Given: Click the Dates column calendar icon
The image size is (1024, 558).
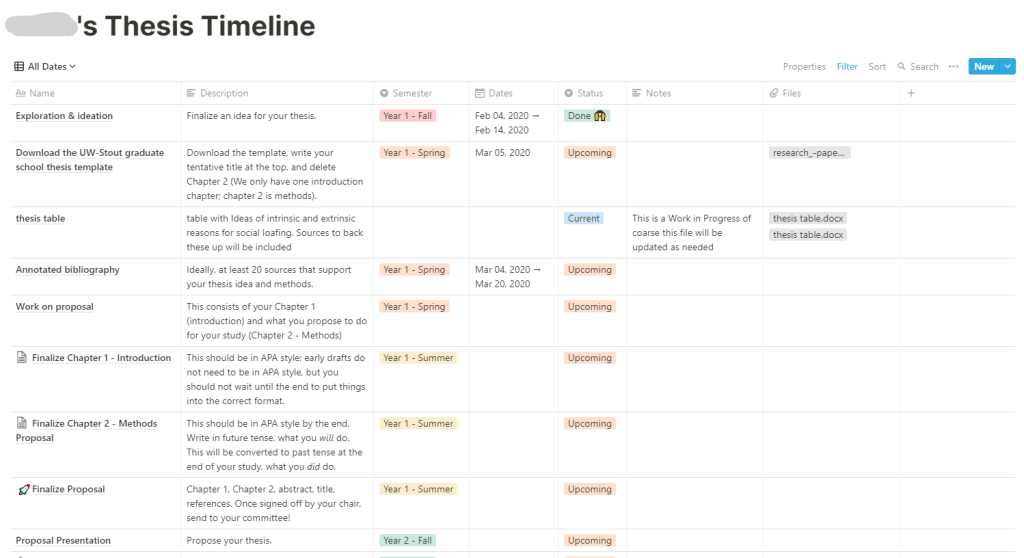Looking at the screenshot, I should 480,93.
